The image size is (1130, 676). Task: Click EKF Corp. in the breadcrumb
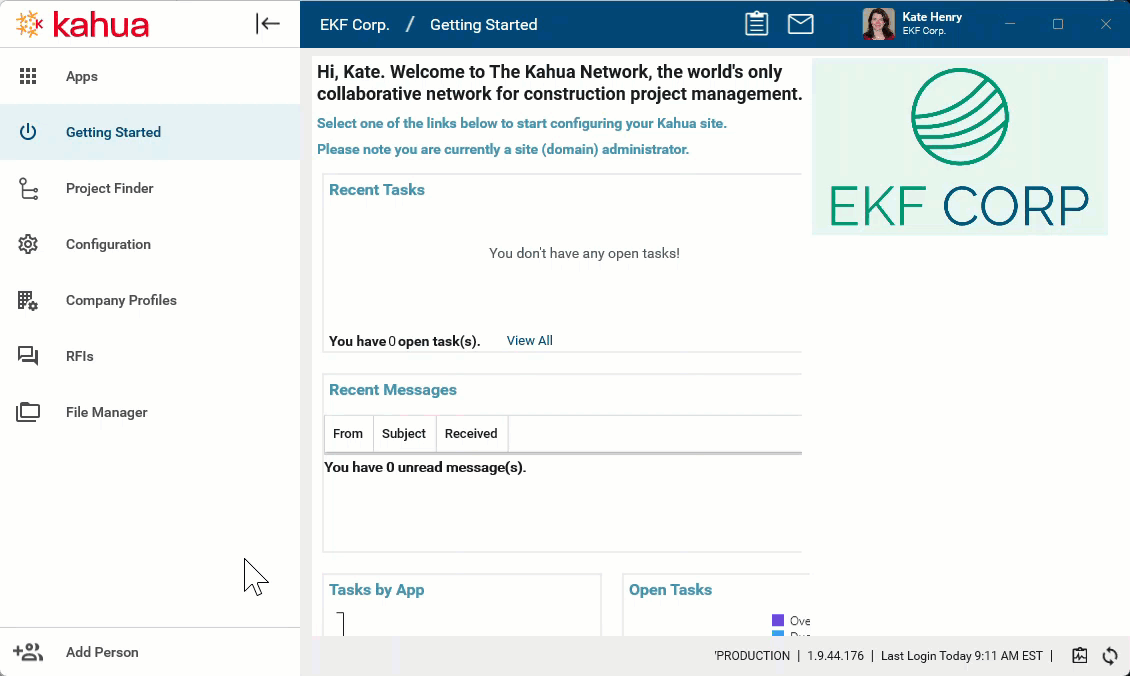pyautogui.click(x=354, y=25)
